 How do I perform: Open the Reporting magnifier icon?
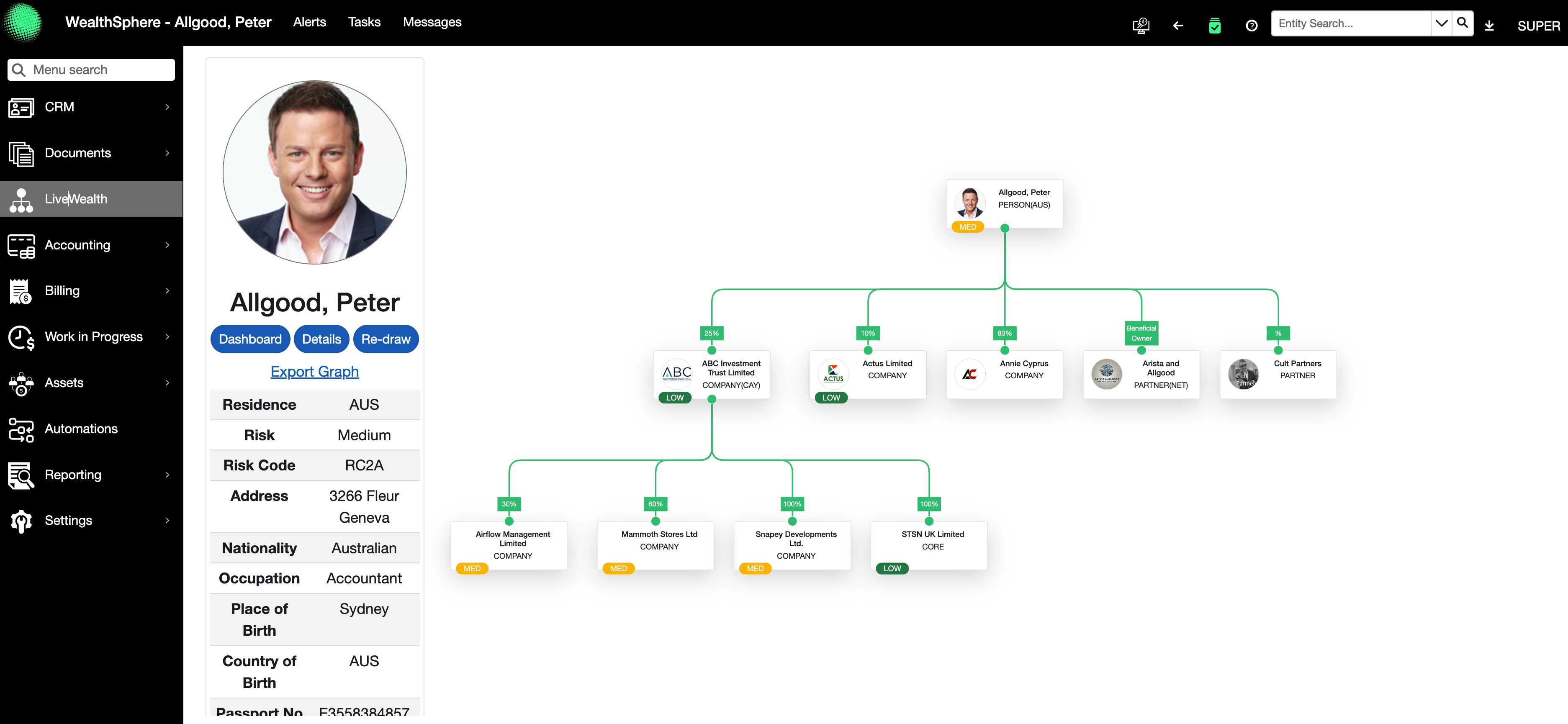coord(21,475)
